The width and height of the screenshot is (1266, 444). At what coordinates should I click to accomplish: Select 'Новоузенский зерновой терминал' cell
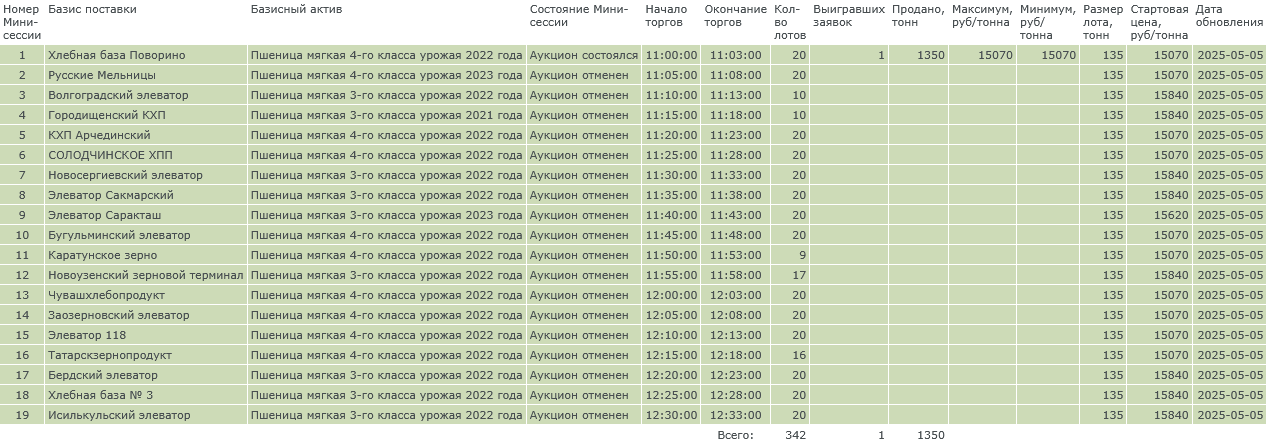[x=146, y=275]
